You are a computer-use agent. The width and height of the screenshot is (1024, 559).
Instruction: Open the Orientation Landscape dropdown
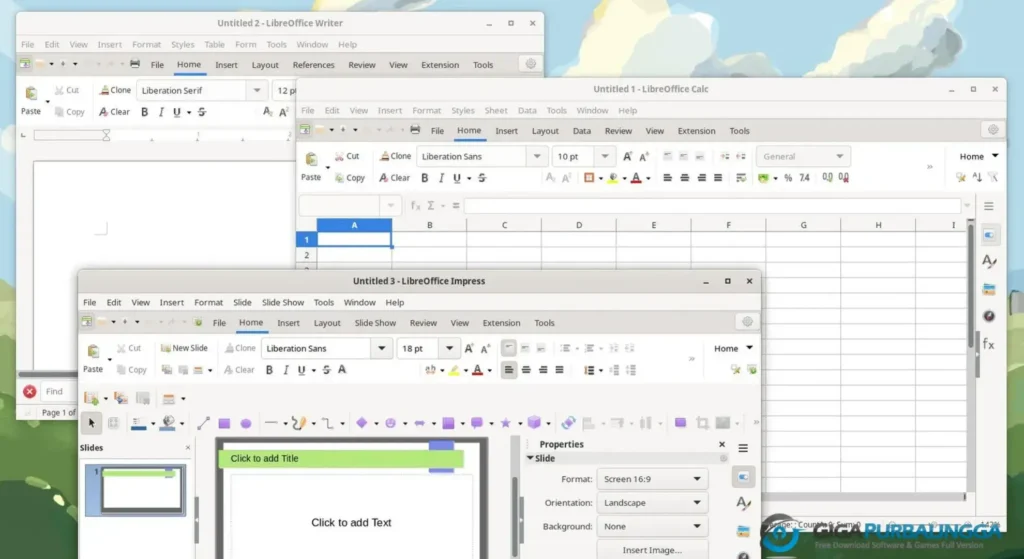(x=652, y=503)
